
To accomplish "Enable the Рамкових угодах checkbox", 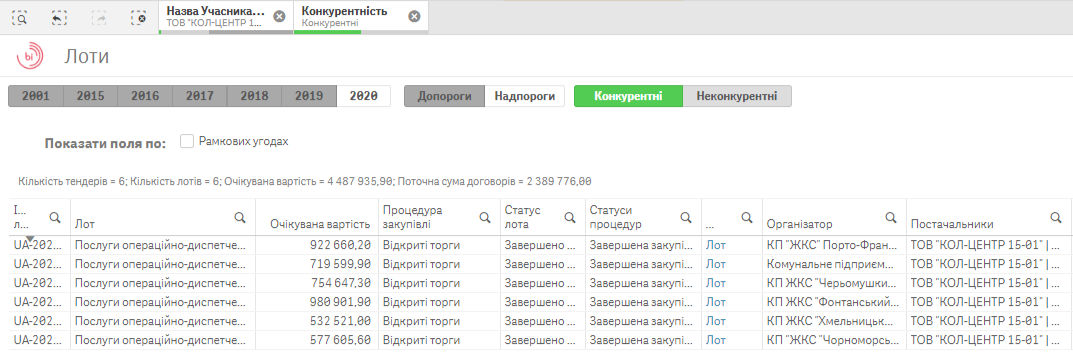I will (x=187, y=142).
